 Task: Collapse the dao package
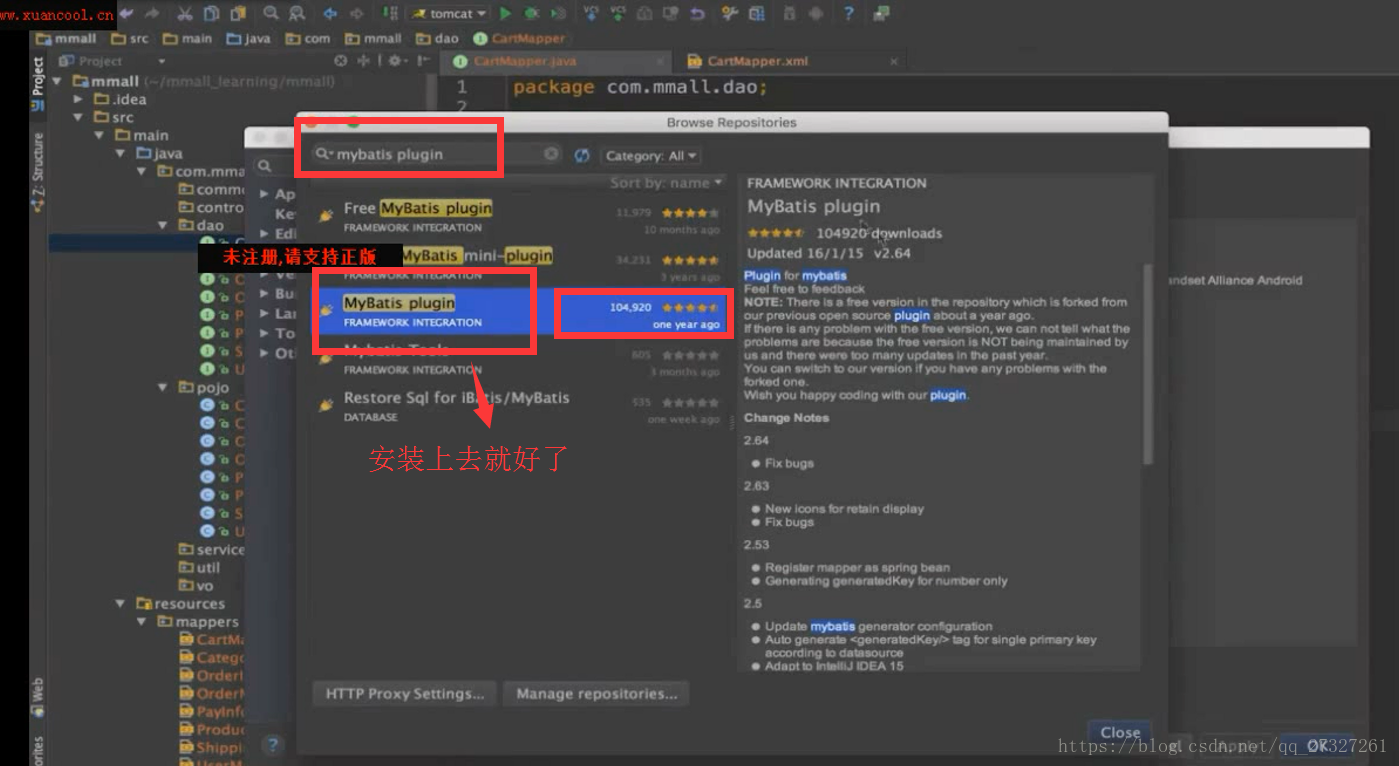click(x=164, y=225)
